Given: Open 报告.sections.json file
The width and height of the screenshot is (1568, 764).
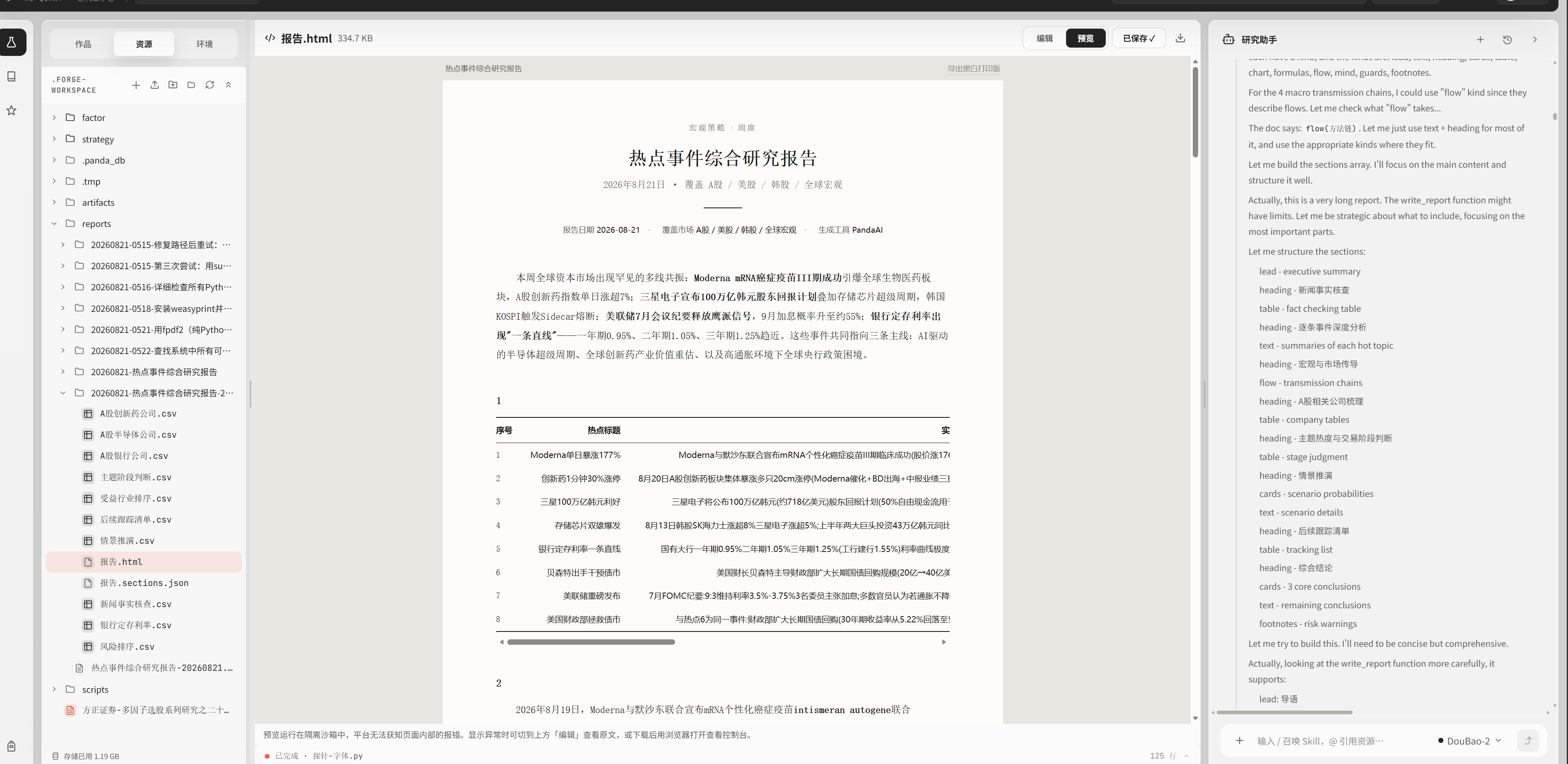Looking at the screenshot, I should 144,583.
